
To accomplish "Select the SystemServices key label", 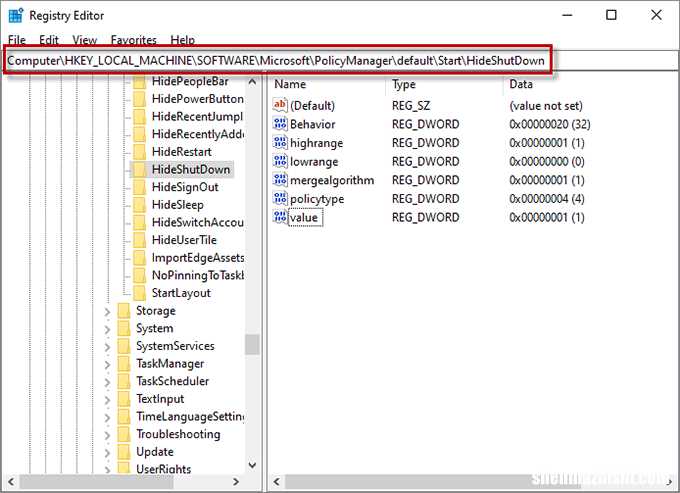I will (175, 346).
